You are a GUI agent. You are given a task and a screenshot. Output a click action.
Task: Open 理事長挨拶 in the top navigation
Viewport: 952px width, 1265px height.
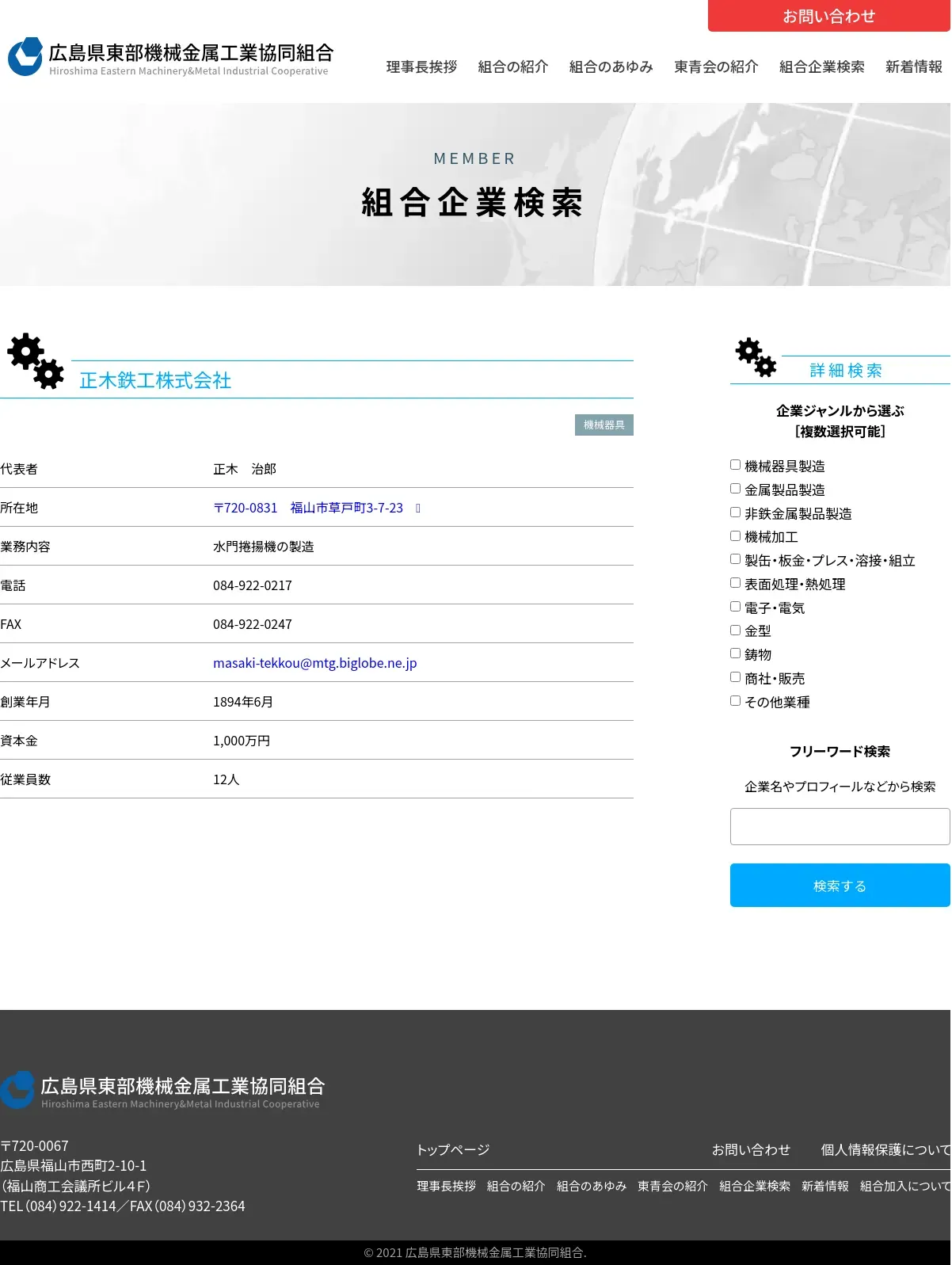[x=421, y=67]
